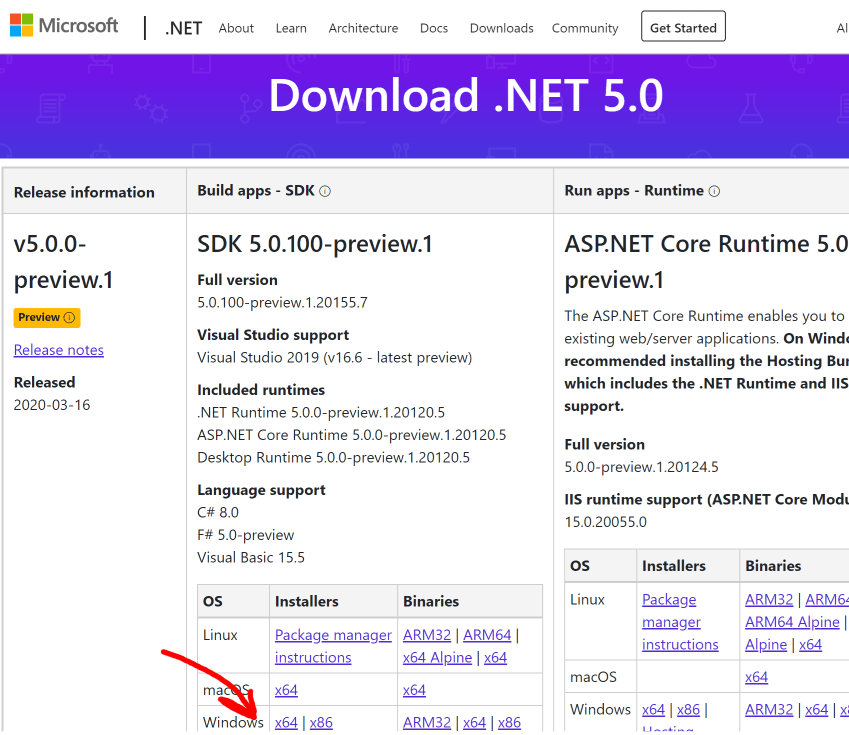
Task: Click info icon next to Build apps - SDK
Action: (325, 191)
